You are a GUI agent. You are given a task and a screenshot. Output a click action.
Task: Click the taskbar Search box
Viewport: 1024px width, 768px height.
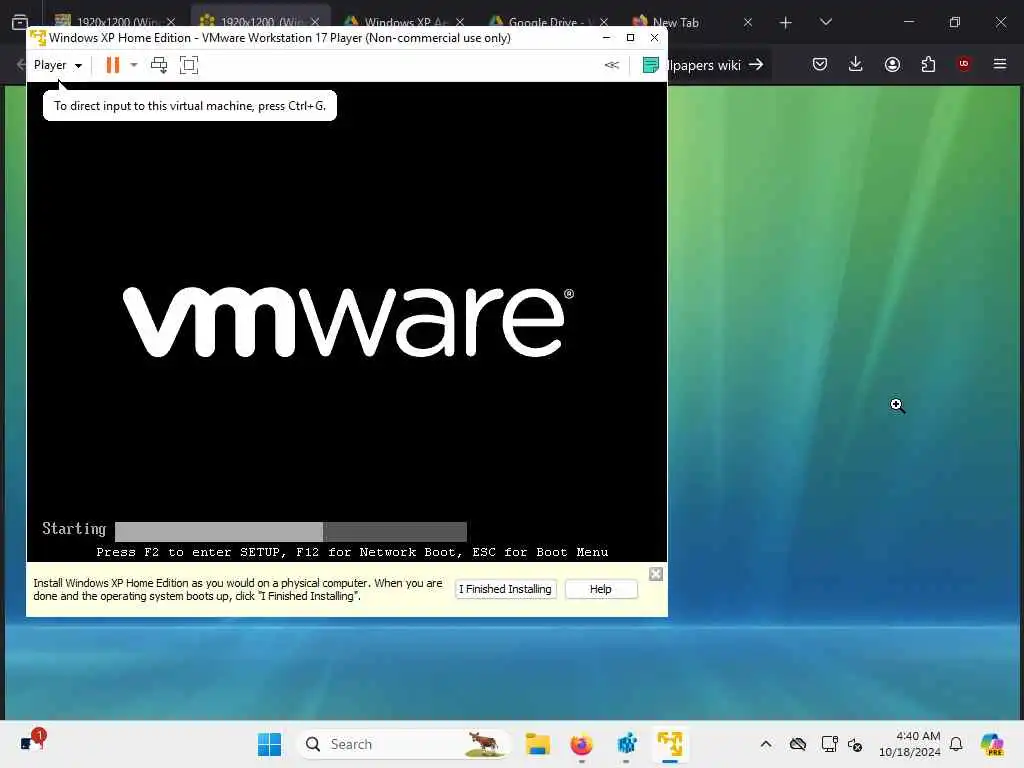pyautogui.click(x=403, y=744)
